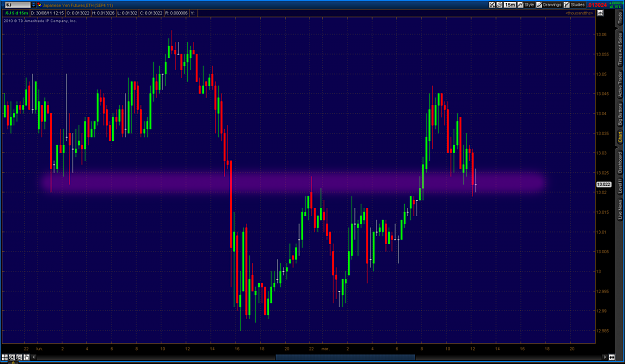
Task: Click the /6J 15m chart label
Action: (16, 13)
